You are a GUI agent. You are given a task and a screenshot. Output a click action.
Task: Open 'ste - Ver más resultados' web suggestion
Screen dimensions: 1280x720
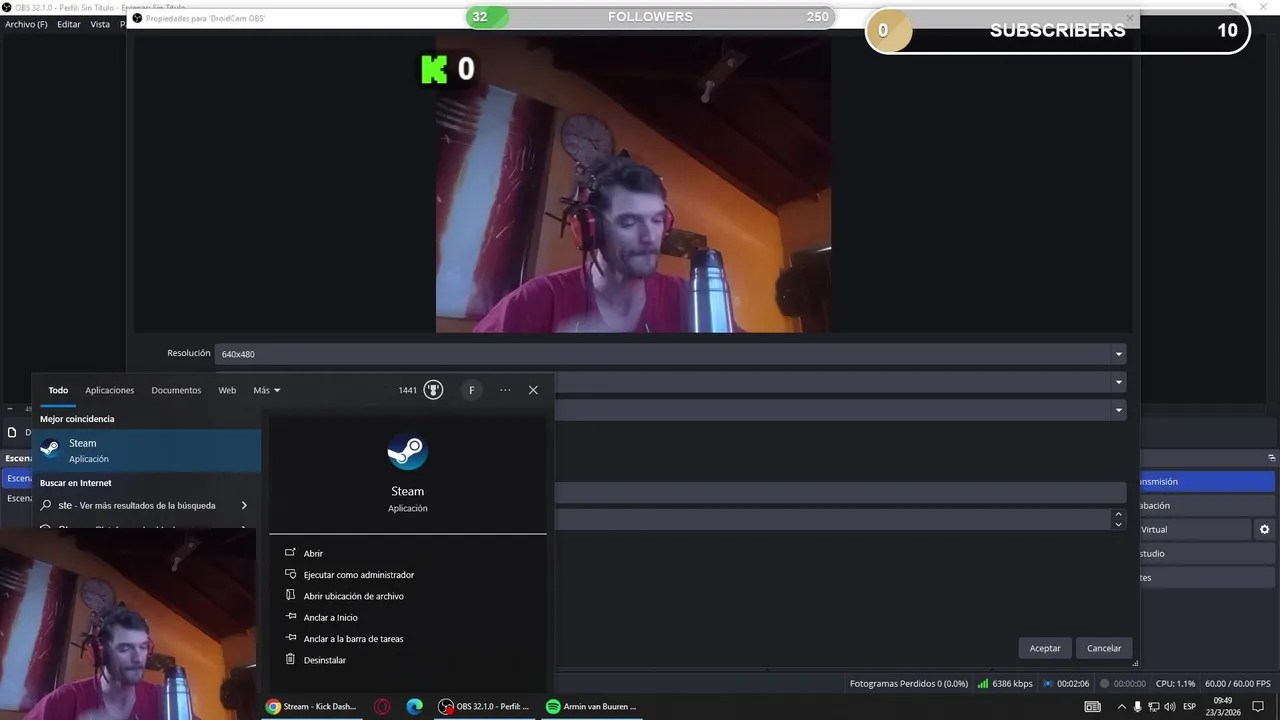(x=137, y=505)
